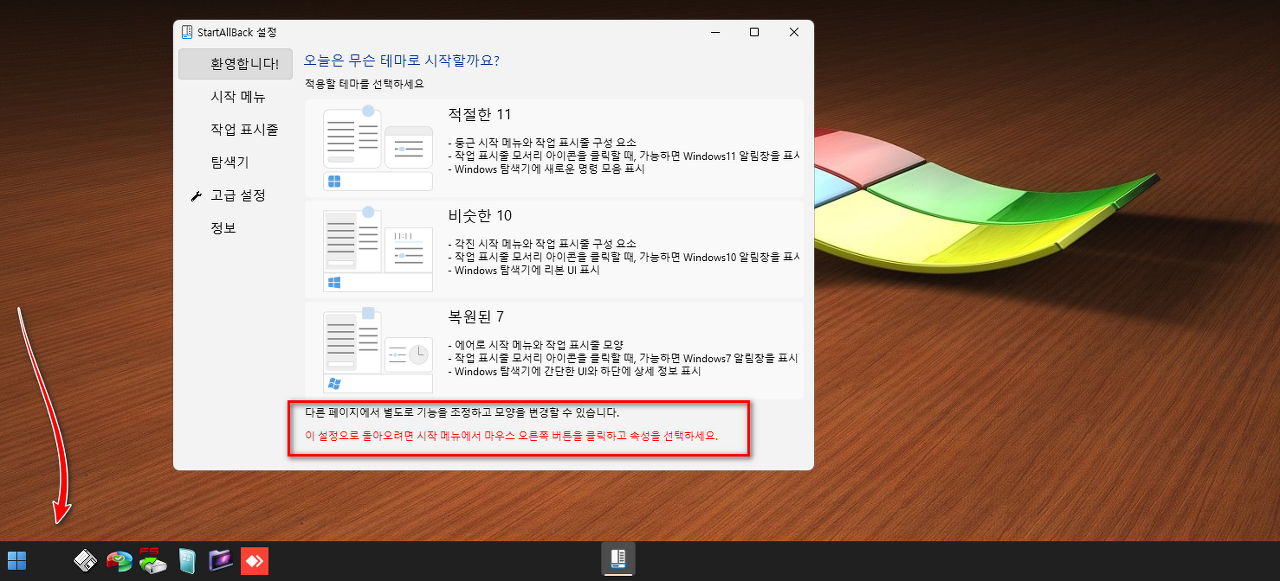
Task: Click the 적절한 11 theme preview thumbnail
Action: (378, 147)
